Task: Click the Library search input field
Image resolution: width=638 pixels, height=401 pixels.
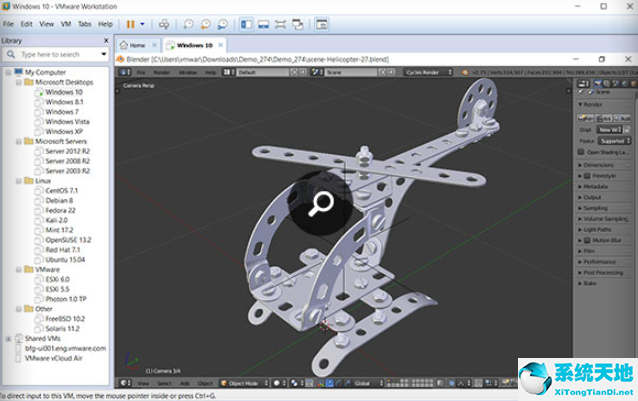Action: 55,54
